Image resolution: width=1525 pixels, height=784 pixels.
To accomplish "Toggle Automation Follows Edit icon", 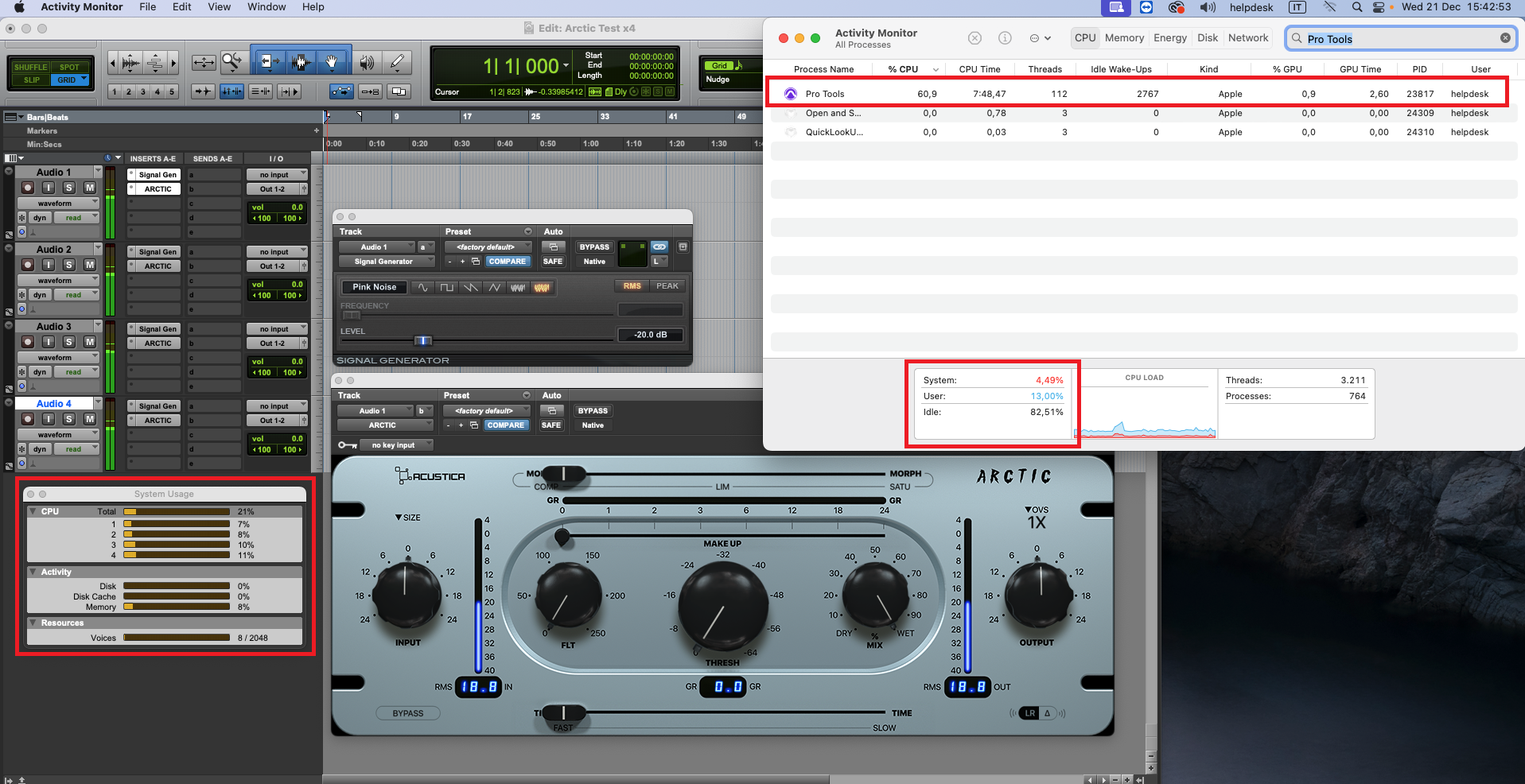I will coord(341,91).
